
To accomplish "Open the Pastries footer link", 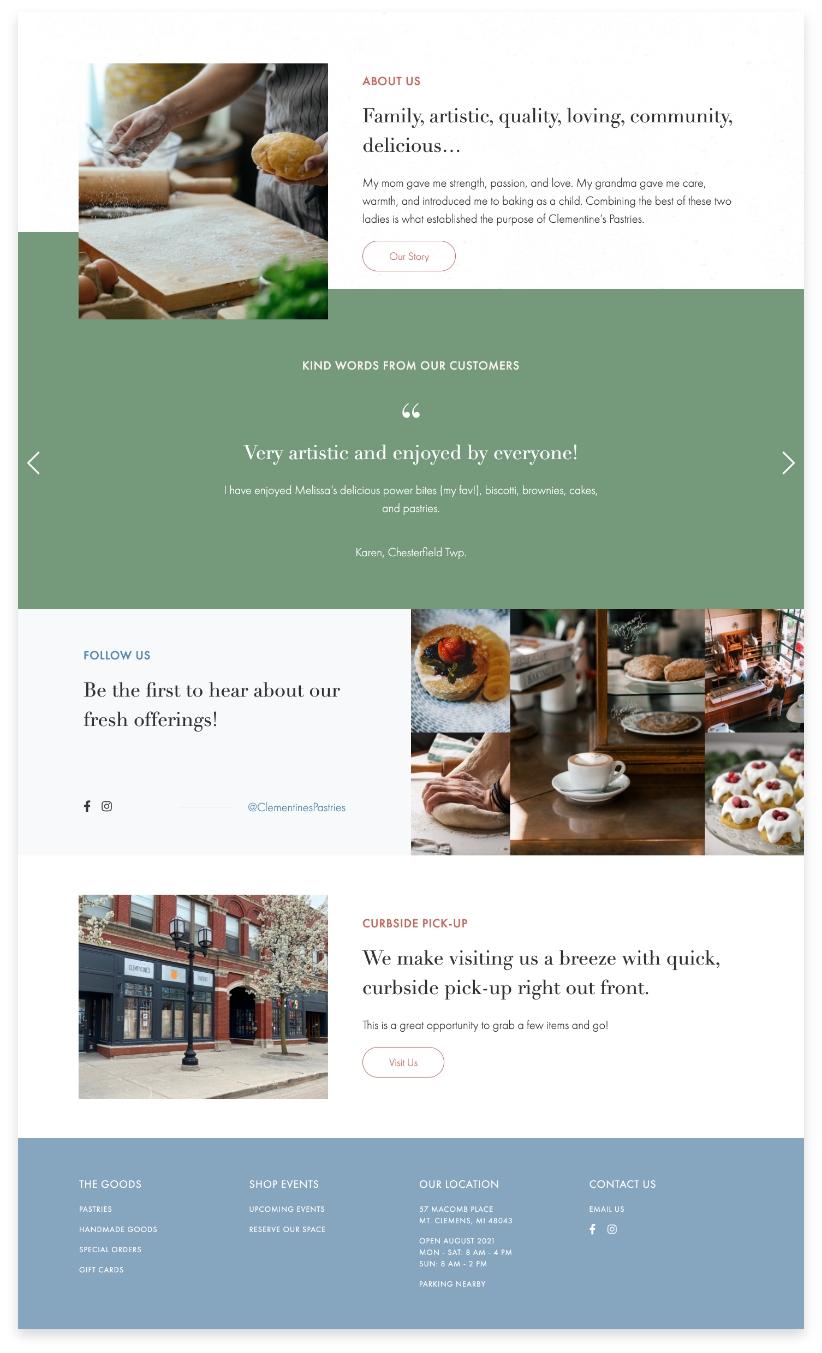I will 96,1209.
